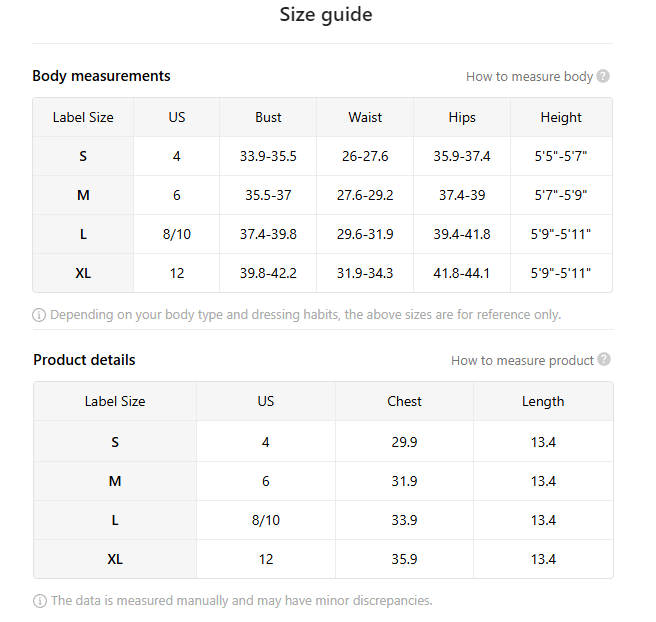656x622 pixels.
Task: Click the Length column header
Action: coord(543,401)
